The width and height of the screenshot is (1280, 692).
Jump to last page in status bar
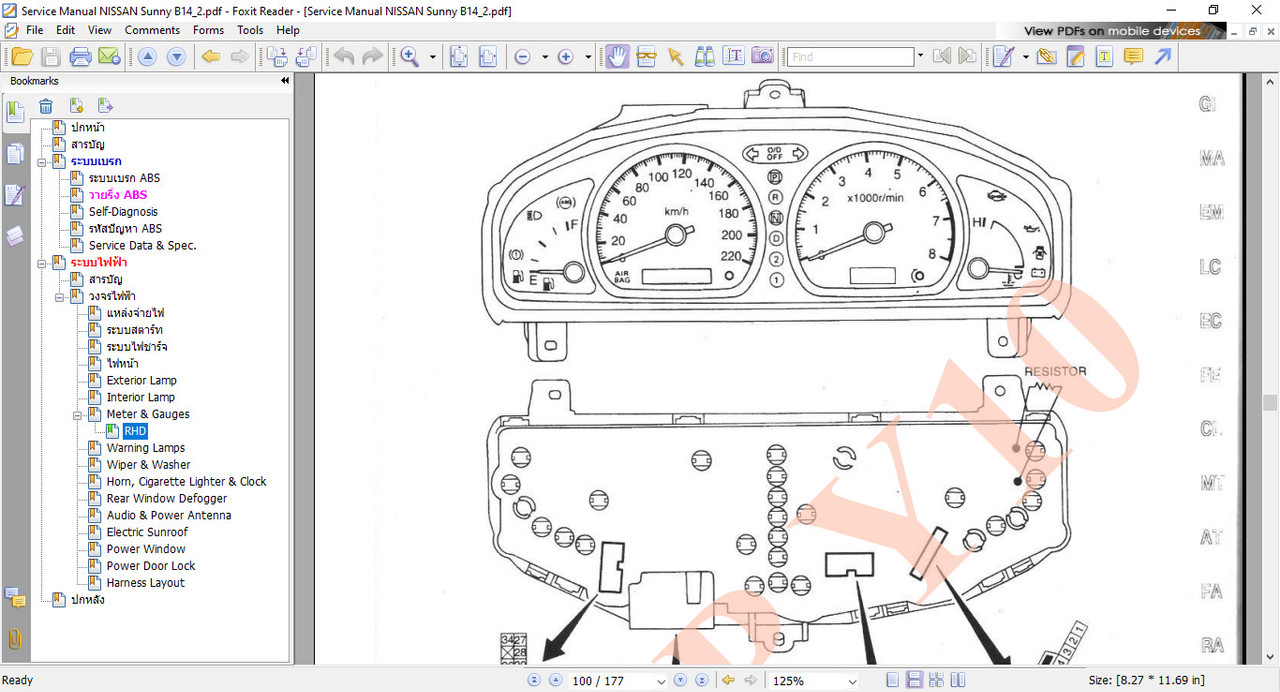pos(702,681)
